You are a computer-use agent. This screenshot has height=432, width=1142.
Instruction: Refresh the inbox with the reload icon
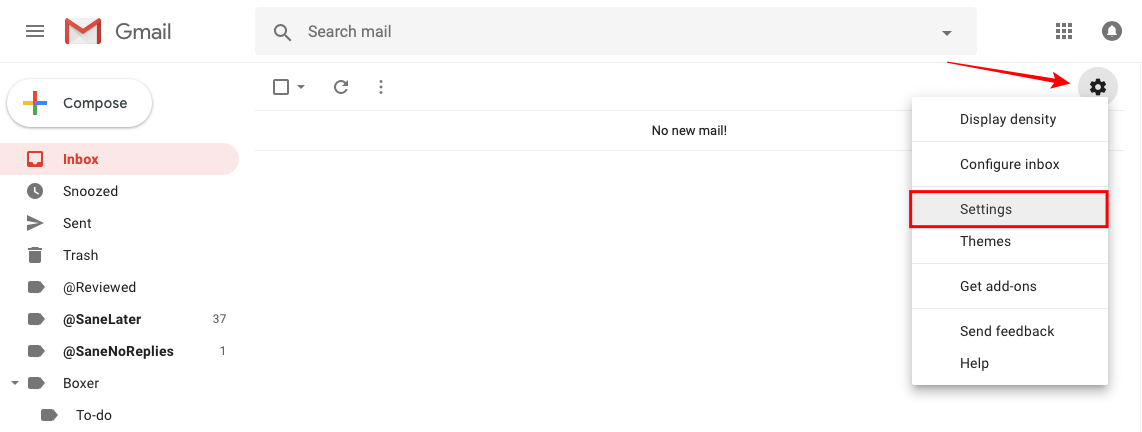tap(341, 87)
